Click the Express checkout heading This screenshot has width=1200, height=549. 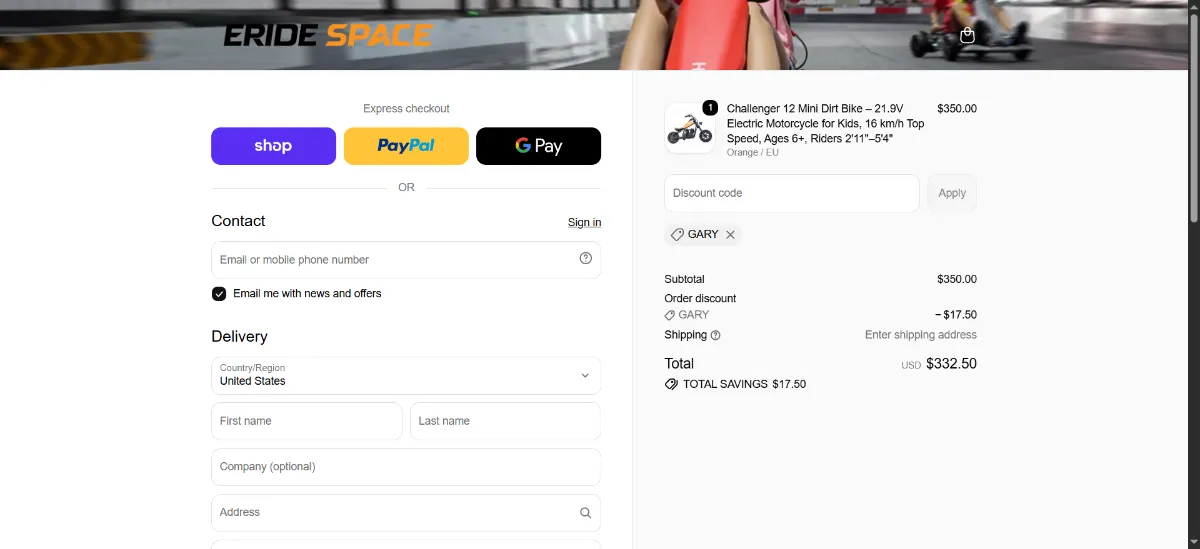(406, 108)
